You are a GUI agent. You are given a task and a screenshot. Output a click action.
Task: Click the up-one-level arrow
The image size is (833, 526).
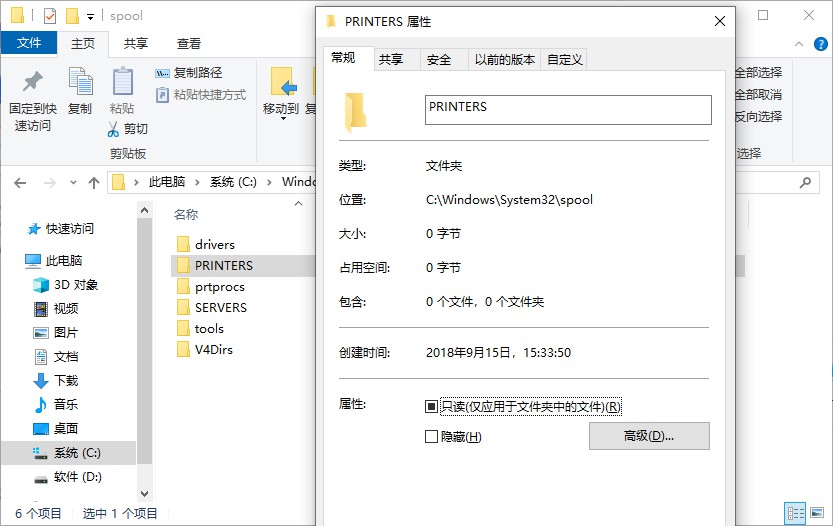point(94,183)
